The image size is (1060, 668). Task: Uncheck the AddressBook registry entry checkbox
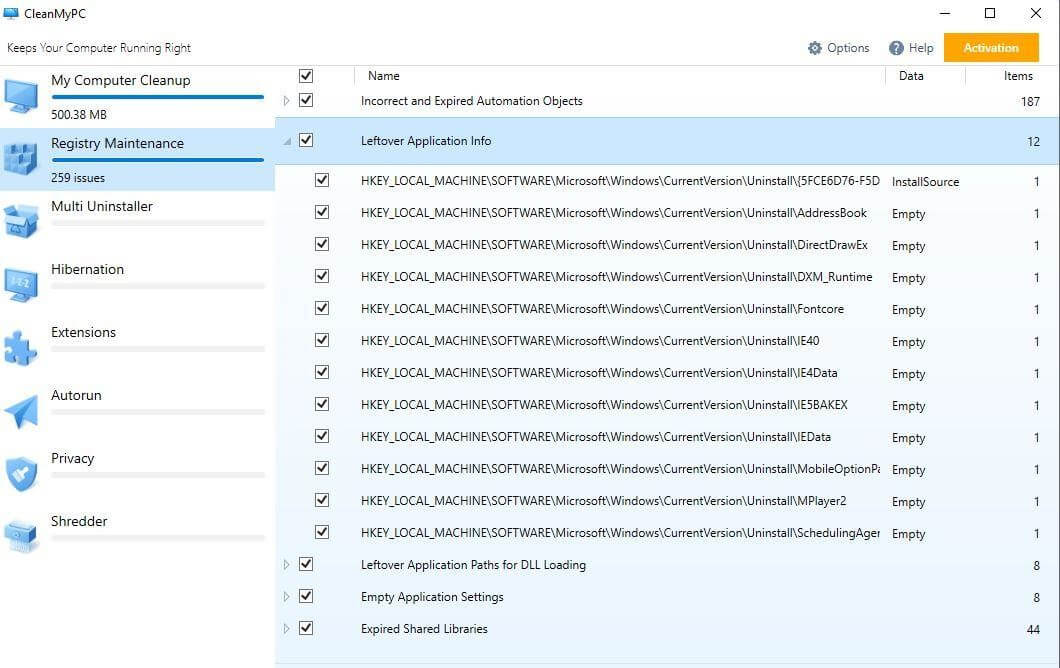[322, 212]
